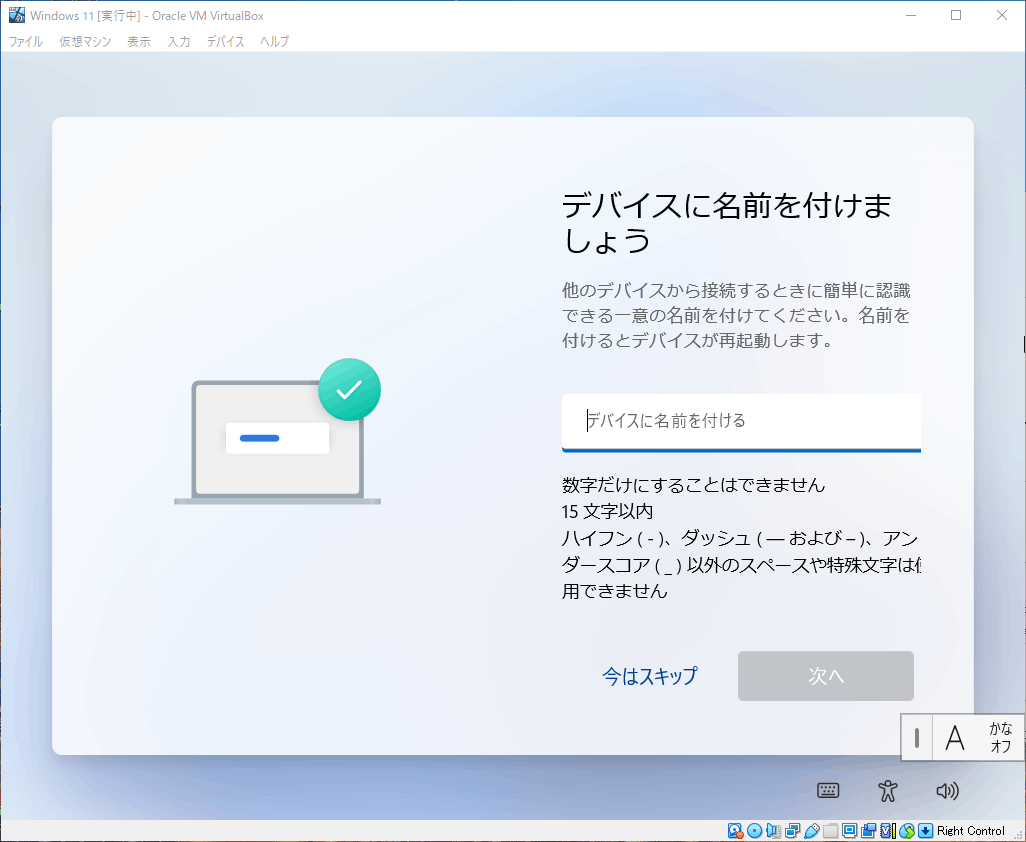Open the ファイル menu
This screenshot has width=1026, height=842.
[x=26, y=41]
